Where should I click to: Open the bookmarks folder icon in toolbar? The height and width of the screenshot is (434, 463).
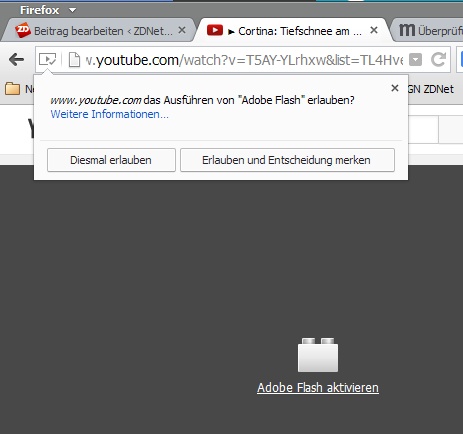pos(12,89)
